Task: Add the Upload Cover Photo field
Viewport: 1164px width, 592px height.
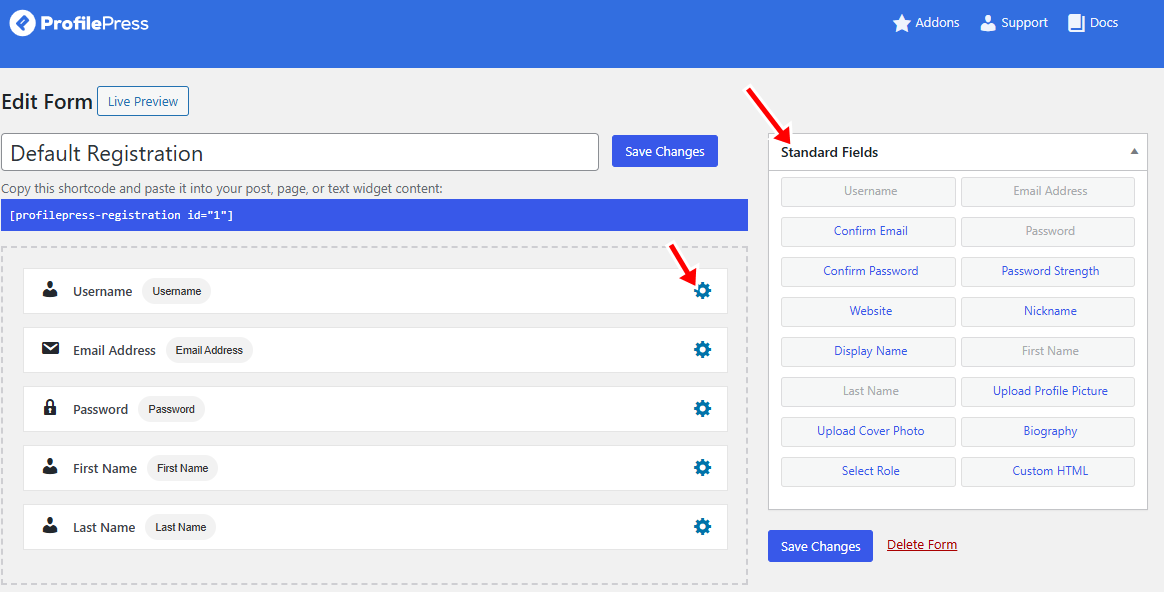Action: [869, 432]
